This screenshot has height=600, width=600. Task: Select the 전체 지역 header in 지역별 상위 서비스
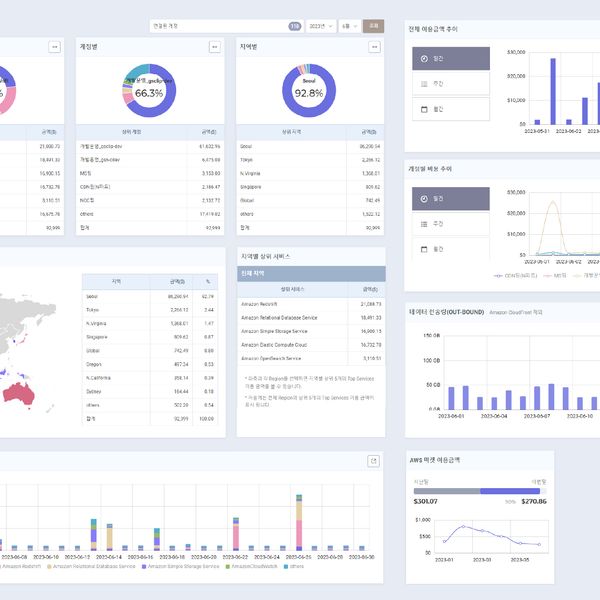point(311,273)
